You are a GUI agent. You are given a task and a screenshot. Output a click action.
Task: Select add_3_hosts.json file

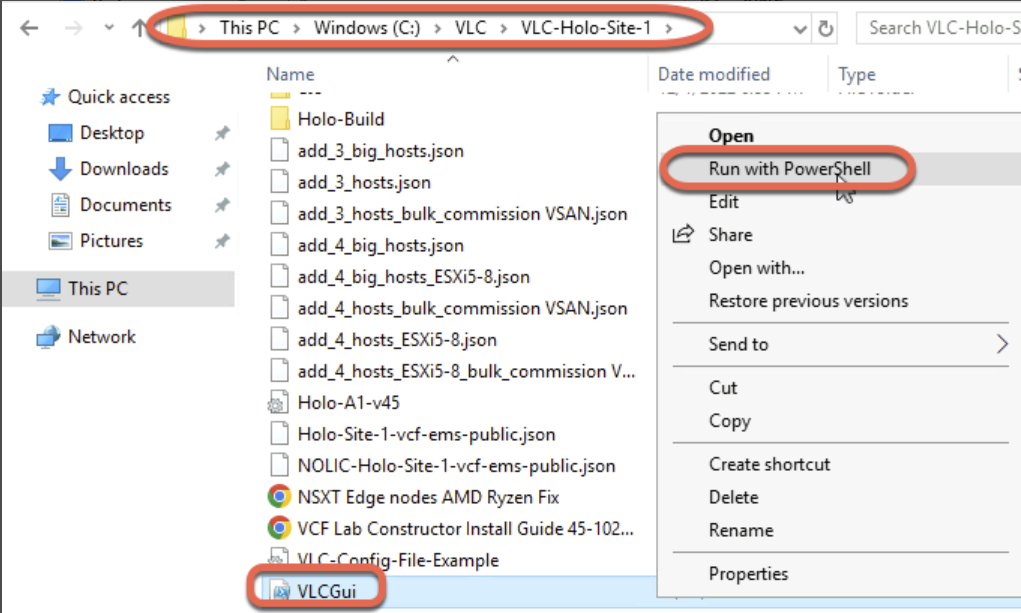[364, 182]
